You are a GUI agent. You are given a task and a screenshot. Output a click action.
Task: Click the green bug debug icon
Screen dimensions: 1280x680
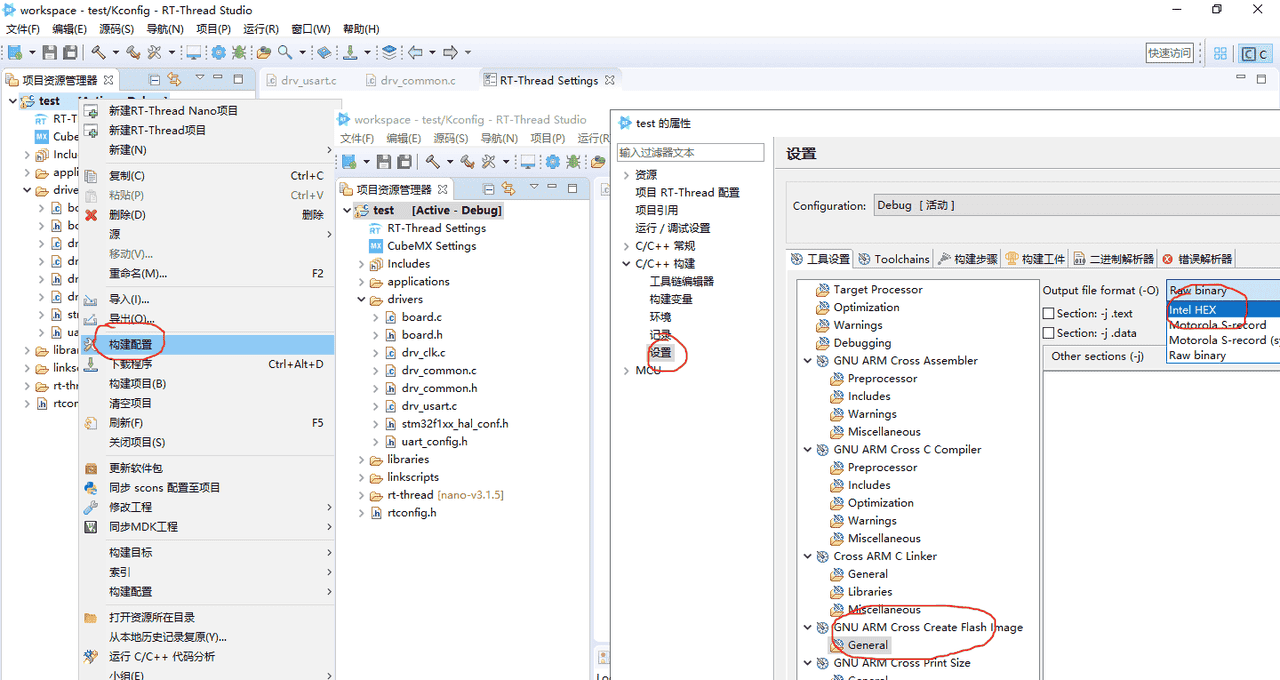coord(239,52)
